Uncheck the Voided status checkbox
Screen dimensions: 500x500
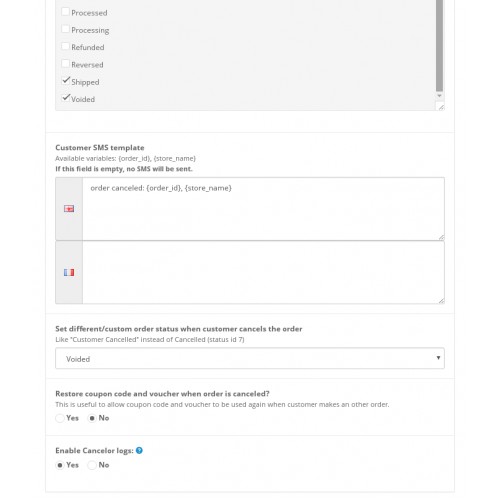66,98
